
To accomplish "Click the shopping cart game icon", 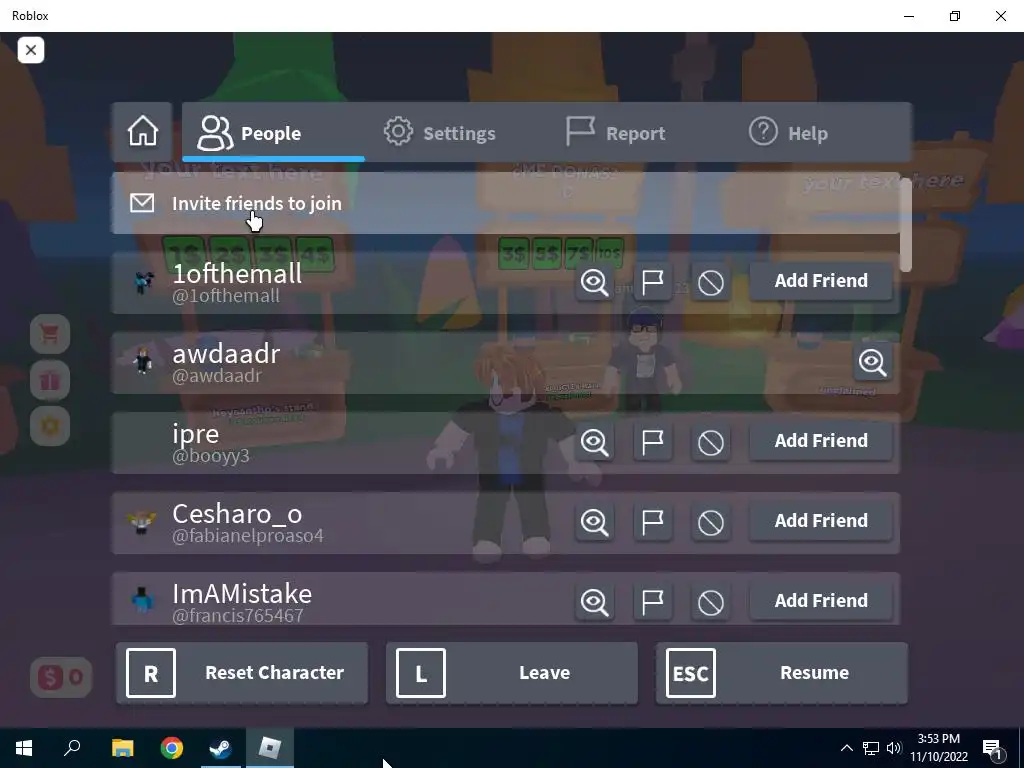I will pyautogui.click(x=50, y=334).
